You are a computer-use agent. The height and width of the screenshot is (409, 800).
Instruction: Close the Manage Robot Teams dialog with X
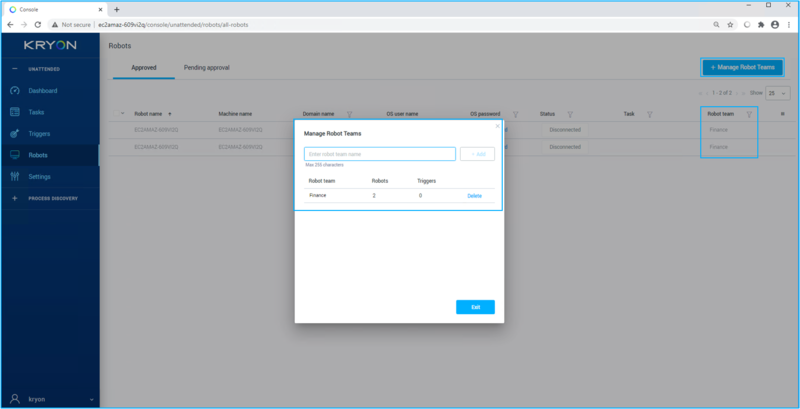497,126
